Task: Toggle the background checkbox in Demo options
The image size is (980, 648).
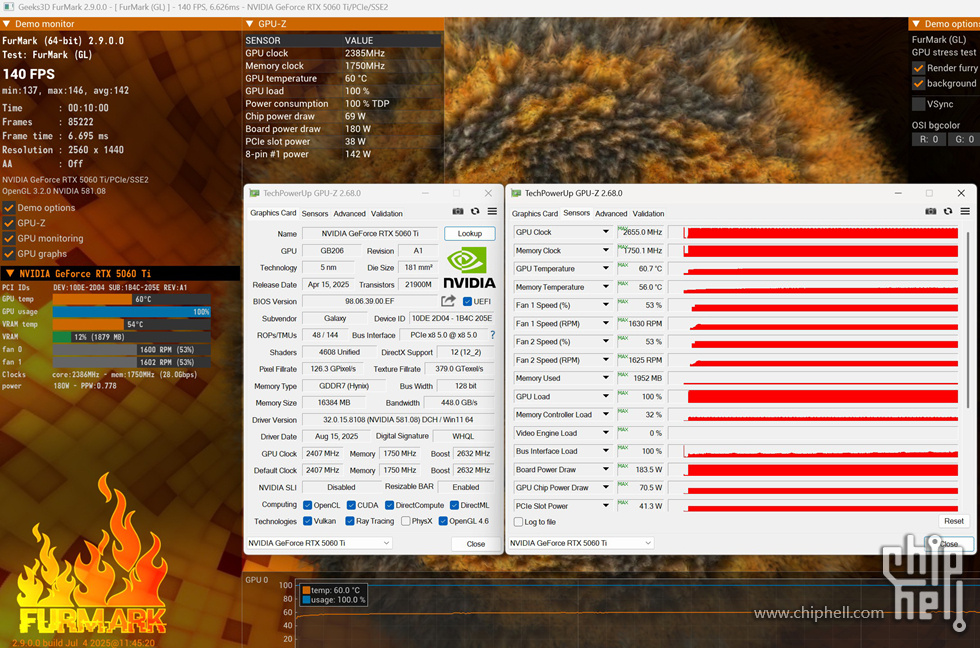Action: [918, 83]
